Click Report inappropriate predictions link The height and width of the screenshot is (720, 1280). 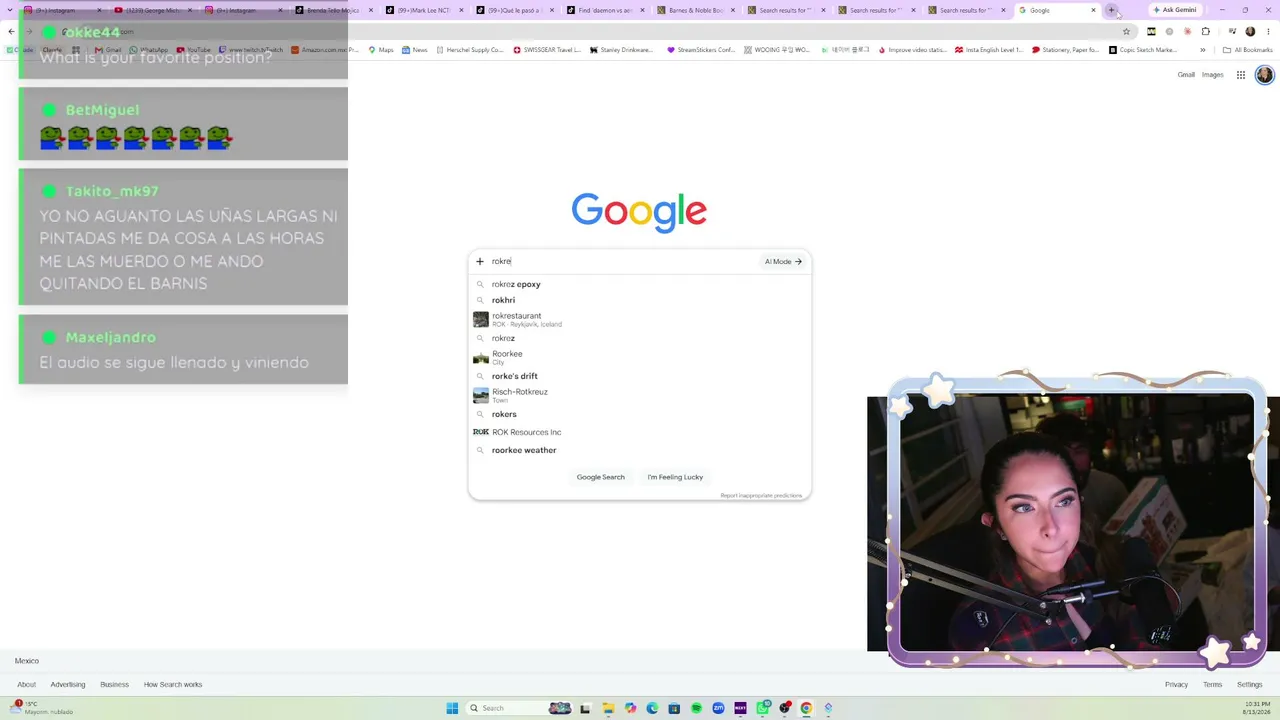pos(761,495)
